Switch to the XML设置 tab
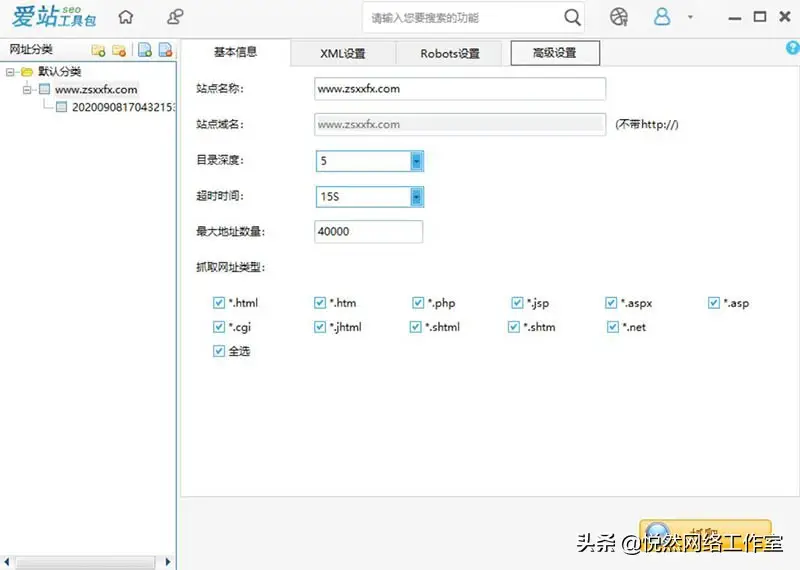Image resolution: width=800 pixels, height=570 pixels. click(343, 54)
